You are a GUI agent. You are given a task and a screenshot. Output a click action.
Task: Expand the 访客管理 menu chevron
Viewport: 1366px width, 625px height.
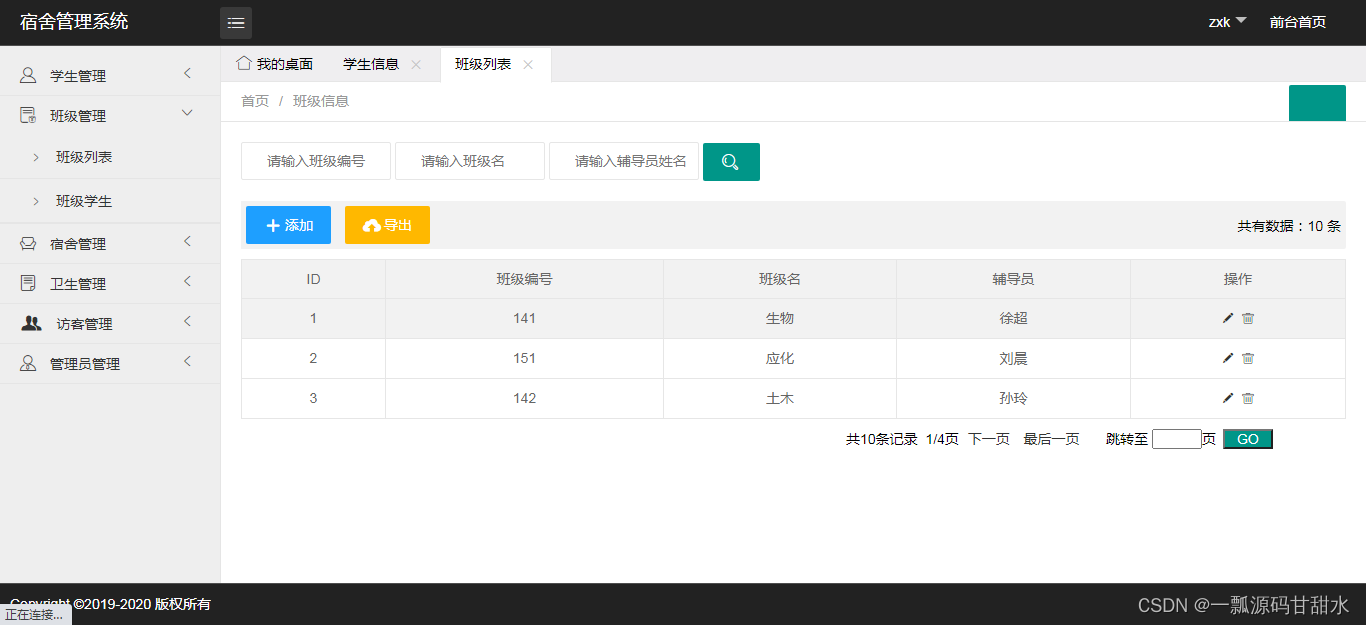pos(187,321)
